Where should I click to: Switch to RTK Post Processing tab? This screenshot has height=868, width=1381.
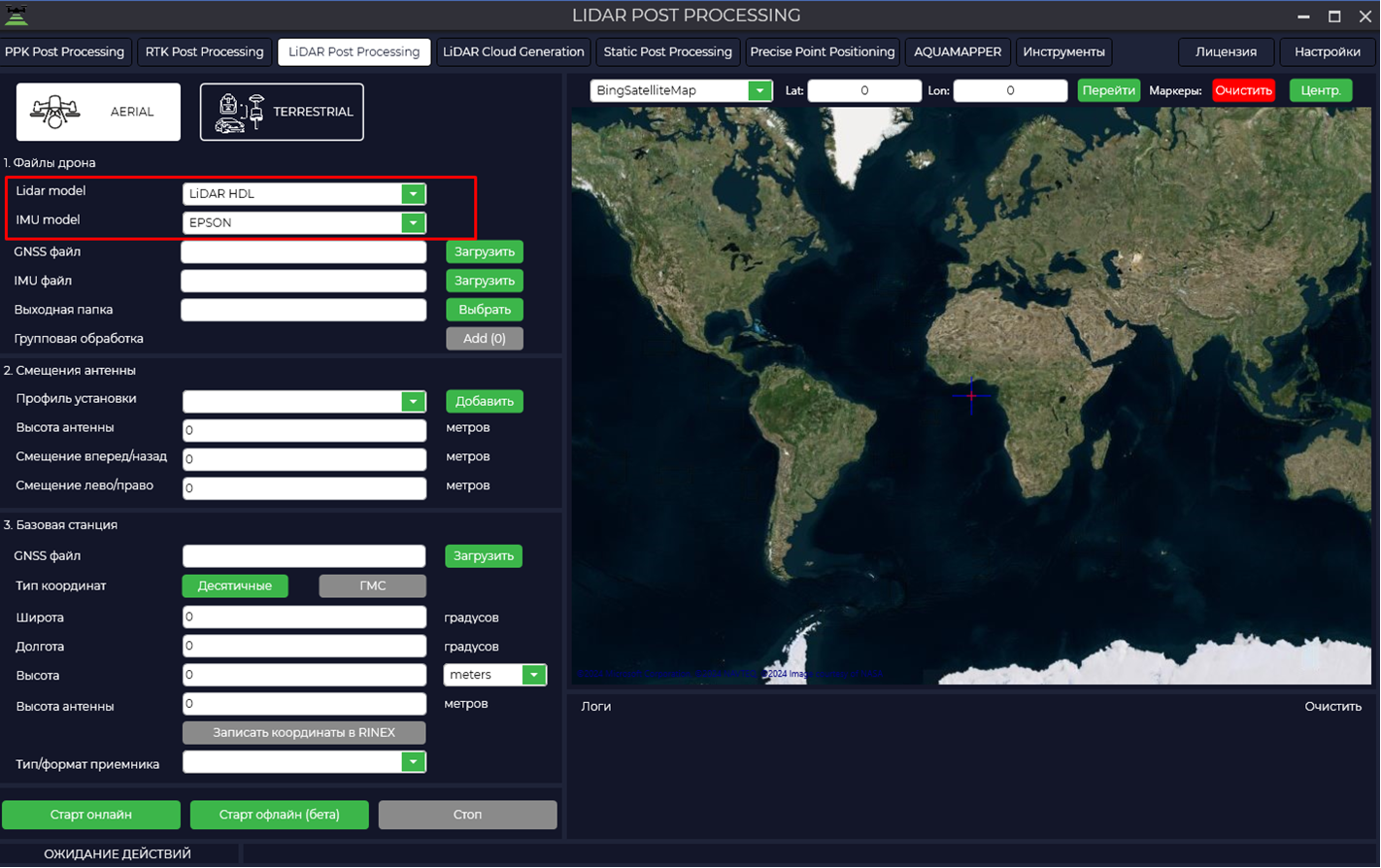click(204, 51)
